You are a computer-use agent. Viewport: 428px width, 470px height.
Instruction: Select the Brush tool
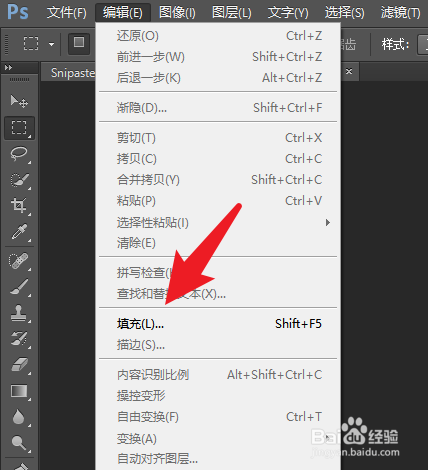pos(19,287)
